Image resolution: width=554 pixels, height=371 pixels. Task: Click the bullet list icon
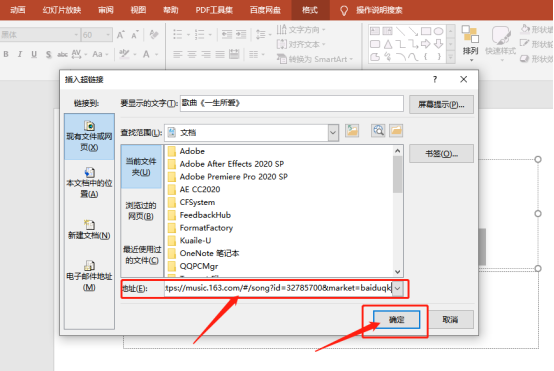click(178, 35)
